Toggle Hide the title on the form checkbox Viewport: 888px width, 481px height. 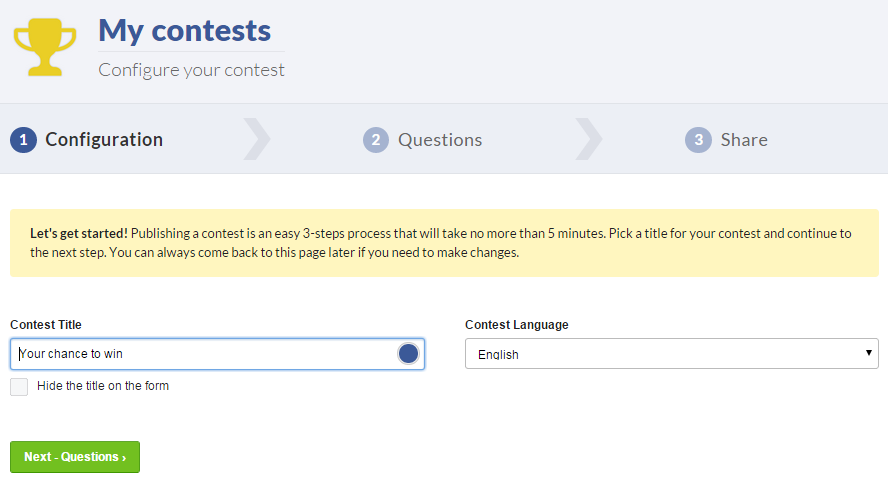point(19,387)
